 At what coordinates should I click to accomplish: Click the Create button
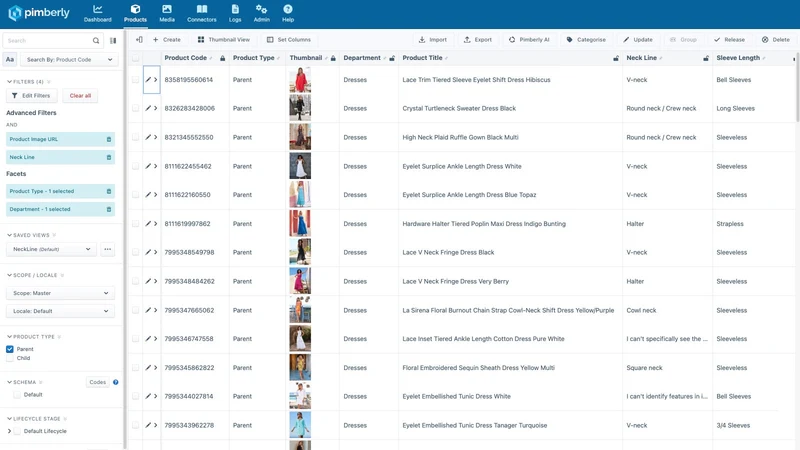(x=167, y=39)
